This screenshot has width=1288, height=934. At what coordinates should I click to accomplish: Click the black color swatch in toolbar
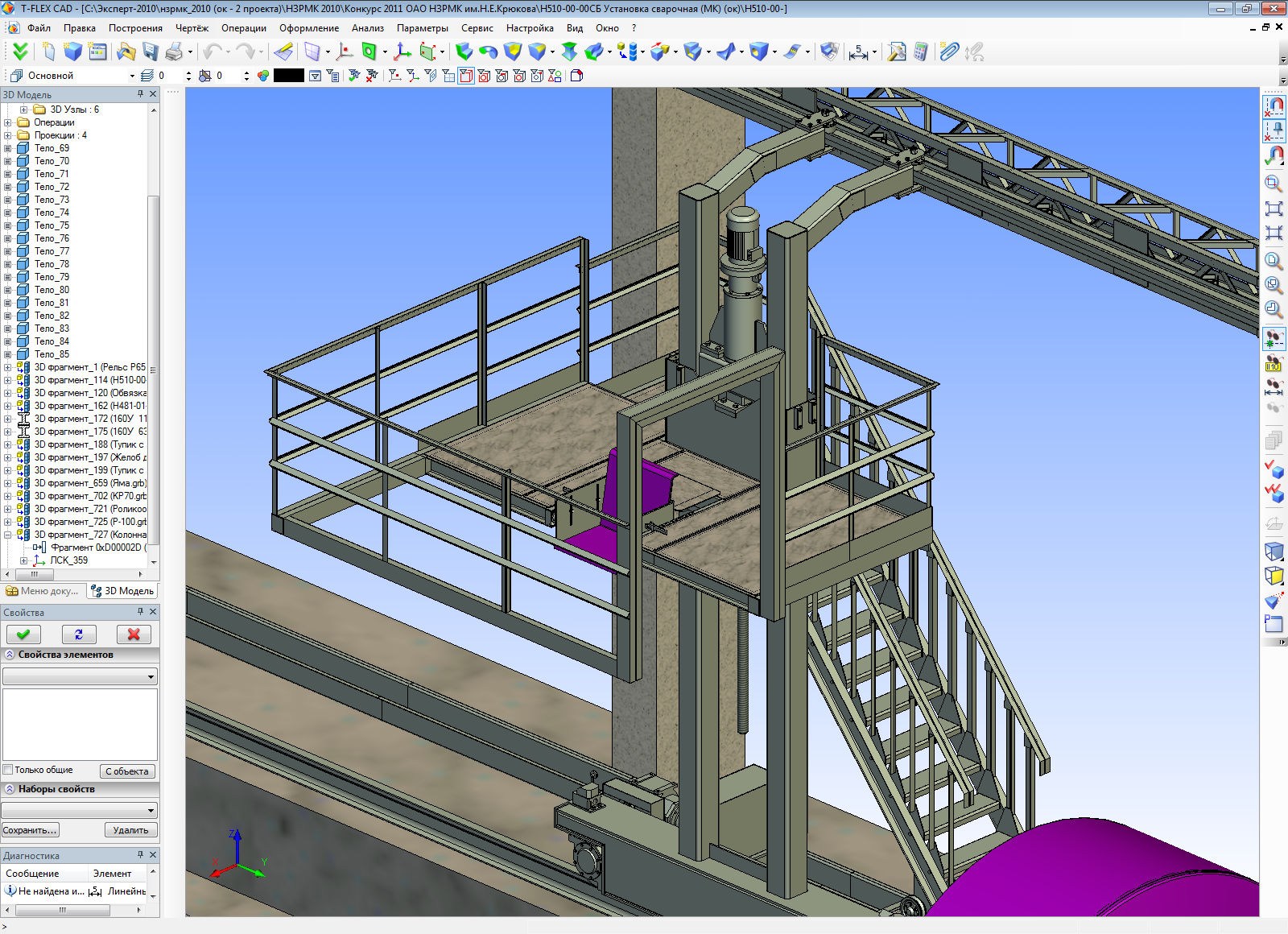[288, 76]
